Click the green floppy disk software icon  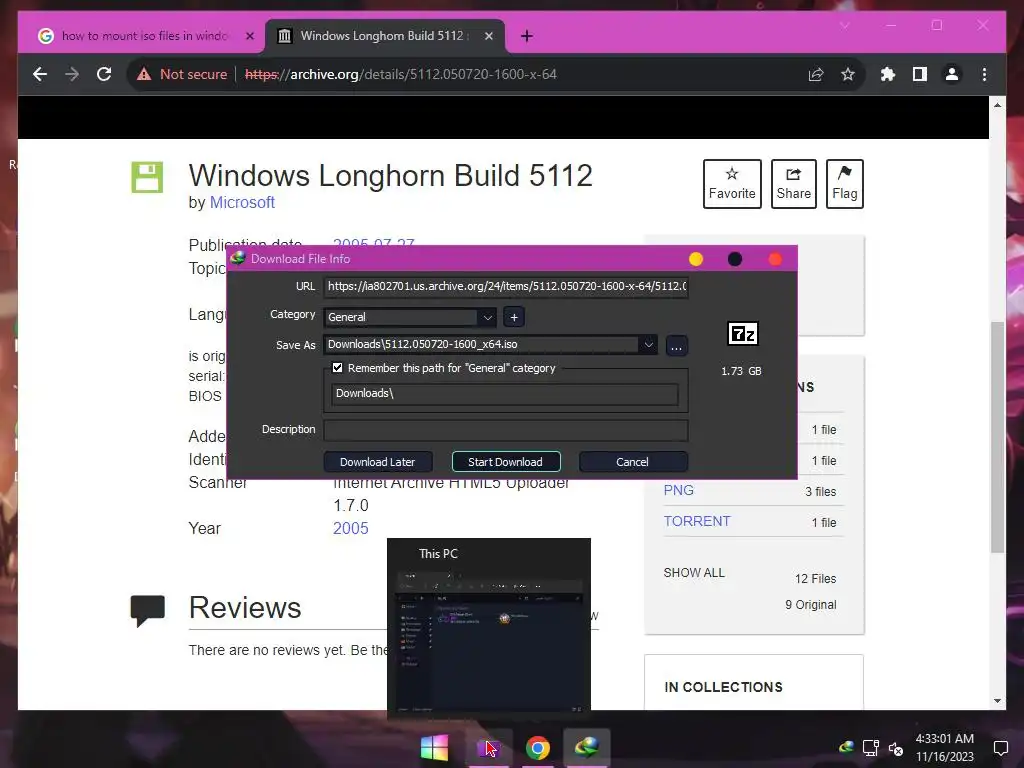147,177
